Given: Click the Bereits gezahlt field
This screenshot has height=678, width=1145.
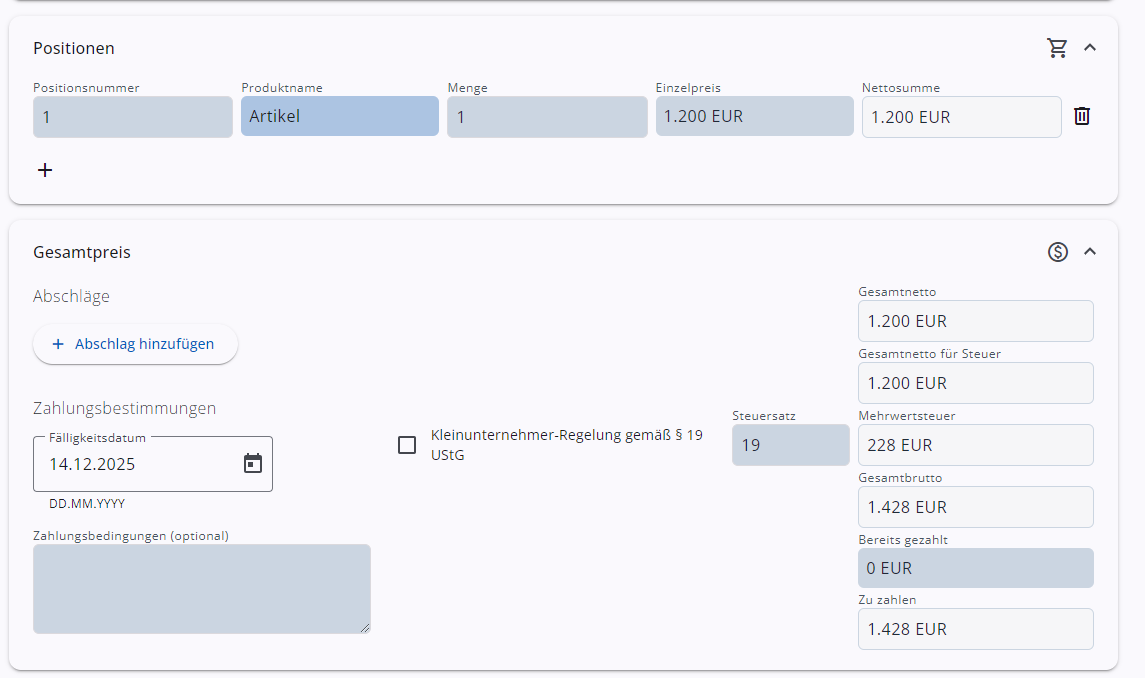Looking at the screenshot, I should [x=975, y=568].
